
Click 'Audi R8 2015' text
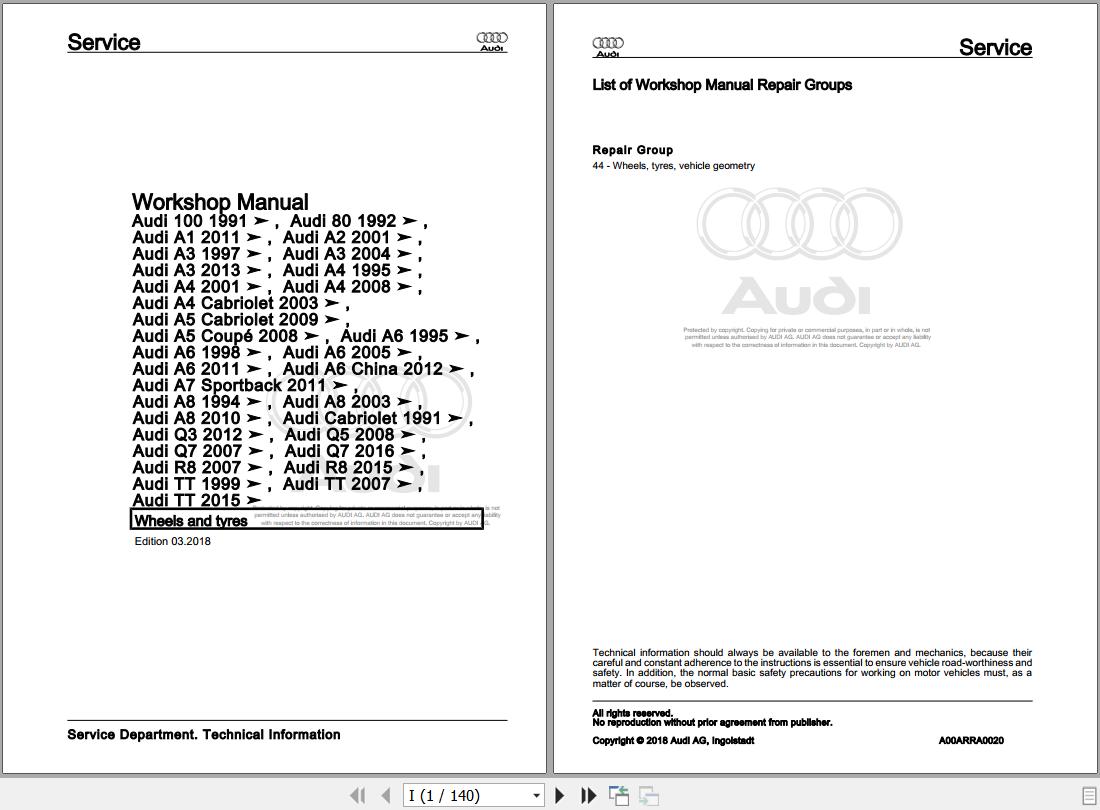[338, 467]
